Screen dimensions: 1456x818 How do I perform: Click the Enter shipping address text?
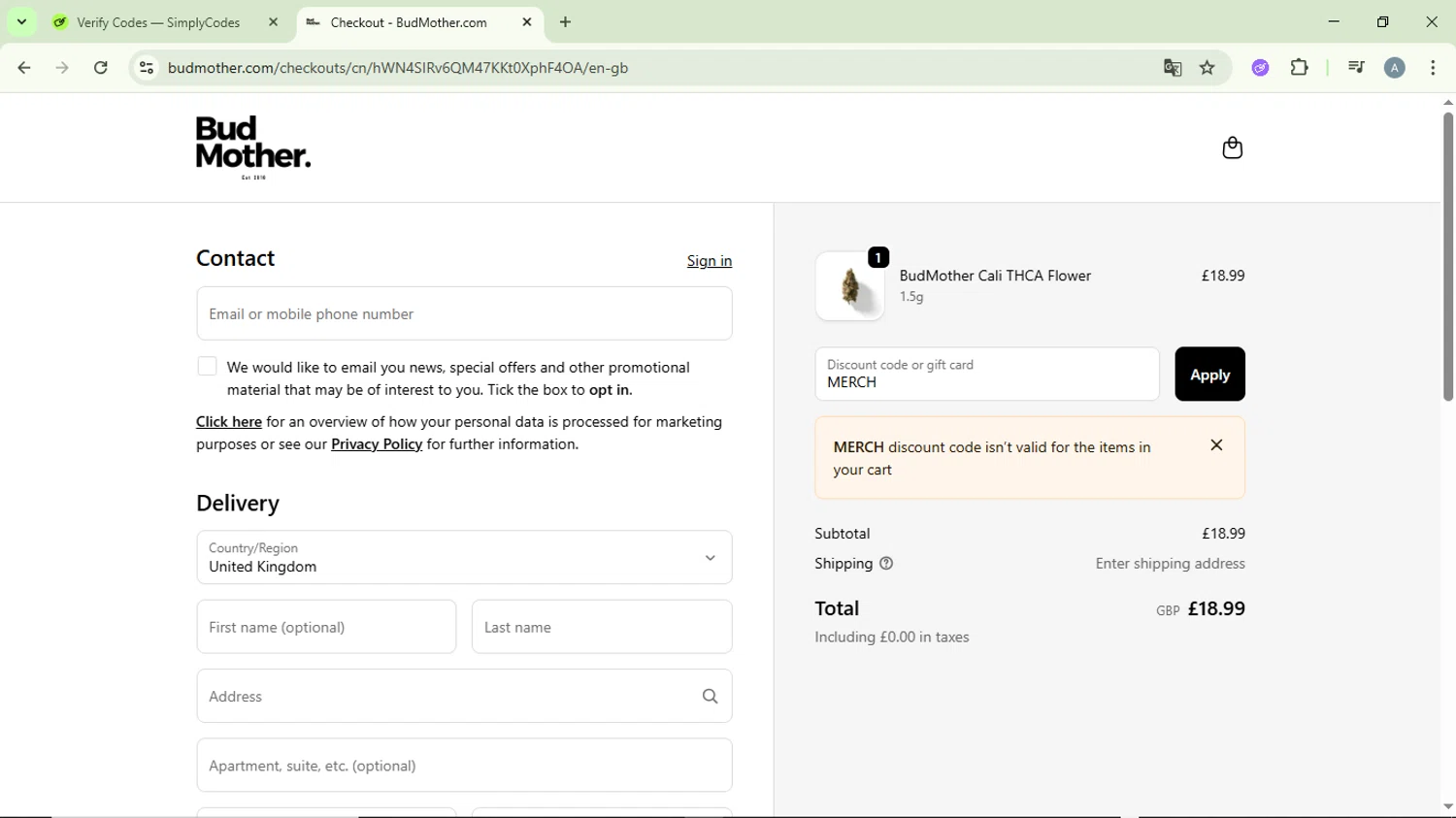1170,564
